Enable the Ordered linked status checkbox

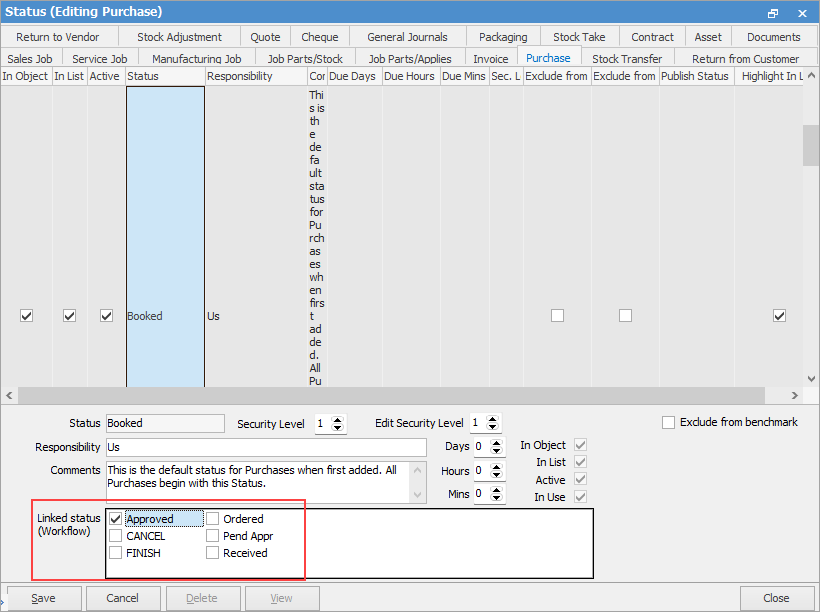(x=213, y=519)
